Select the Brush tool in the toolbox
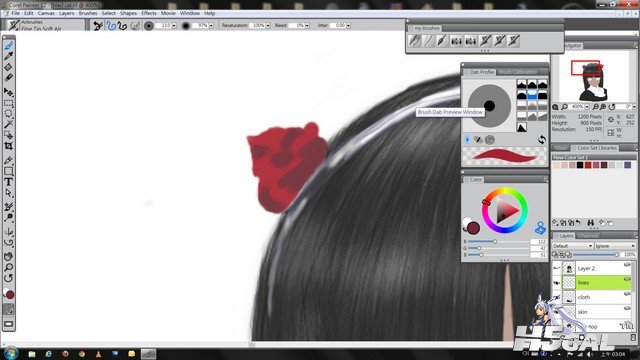 (9, 45)
